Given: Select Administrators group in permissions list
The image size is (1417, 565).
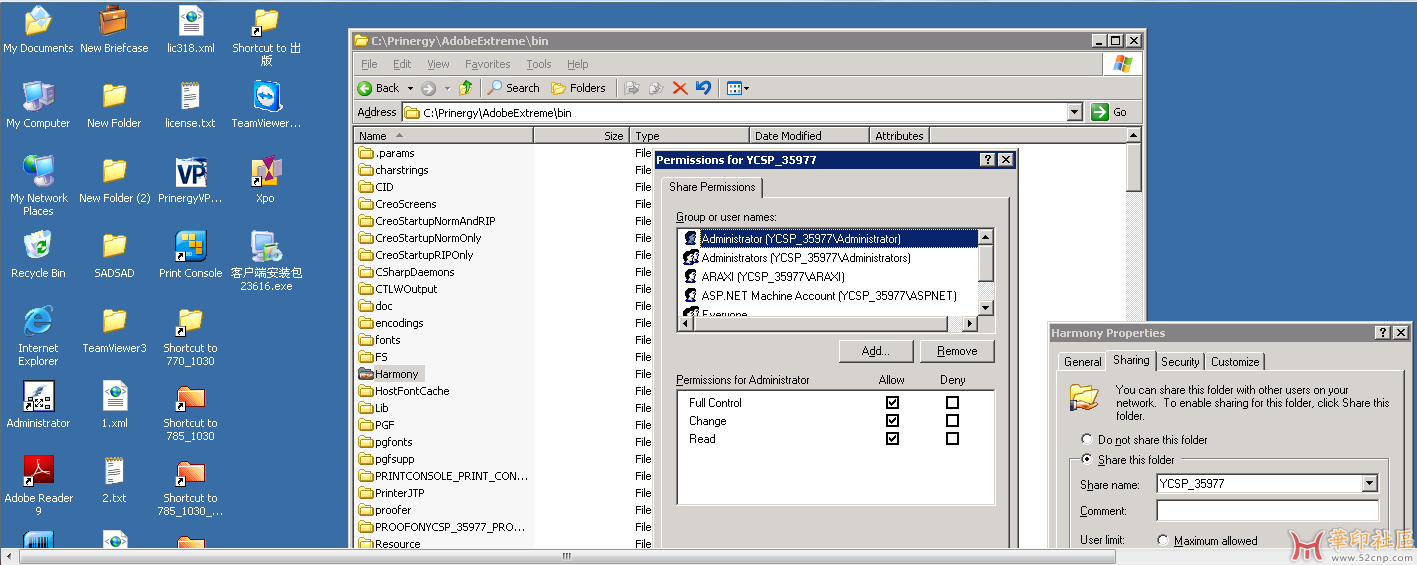Looking at the screenshot, I should 806,258.
